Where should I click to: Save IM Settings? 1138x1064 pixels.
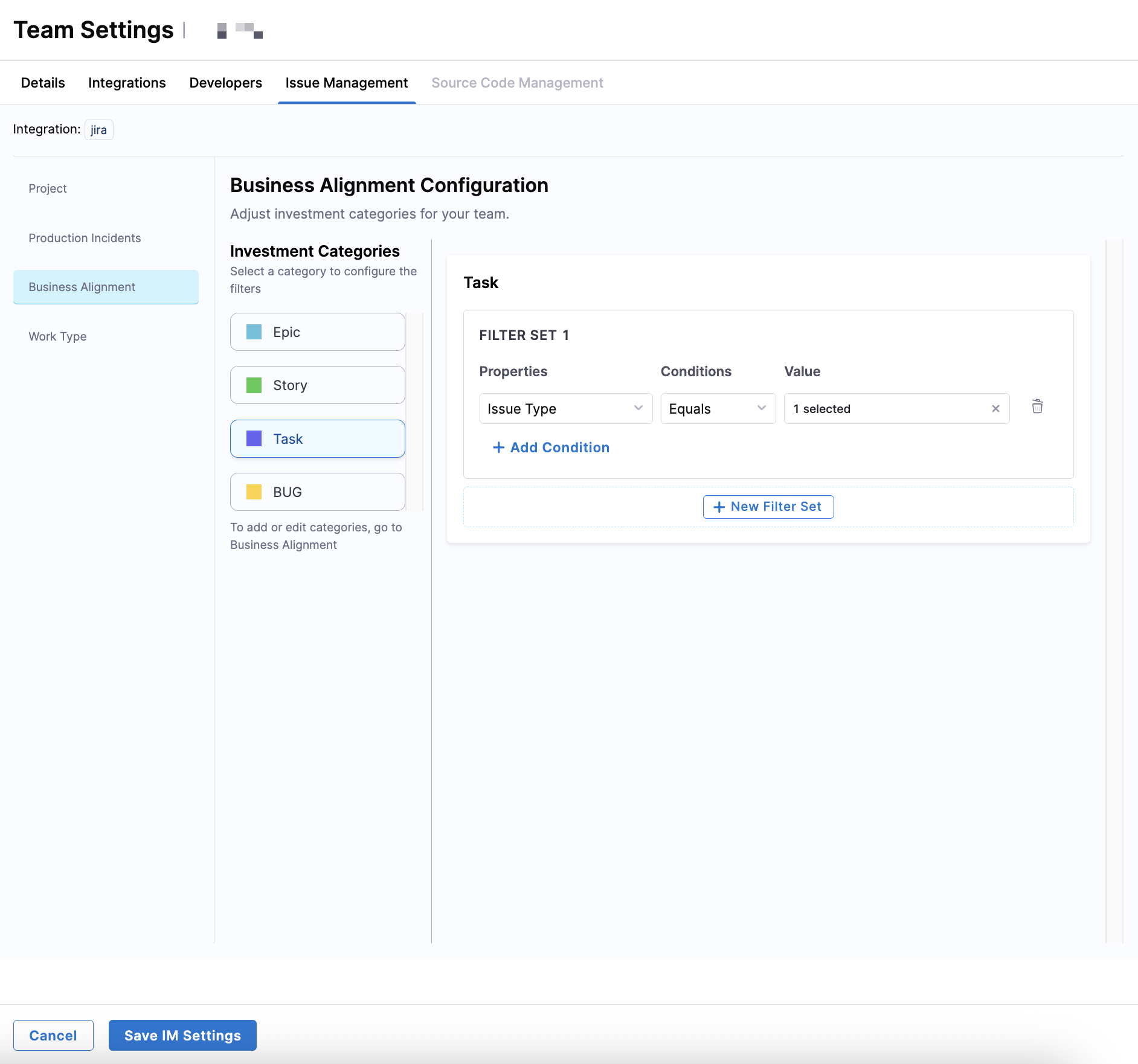point(182,1036)
